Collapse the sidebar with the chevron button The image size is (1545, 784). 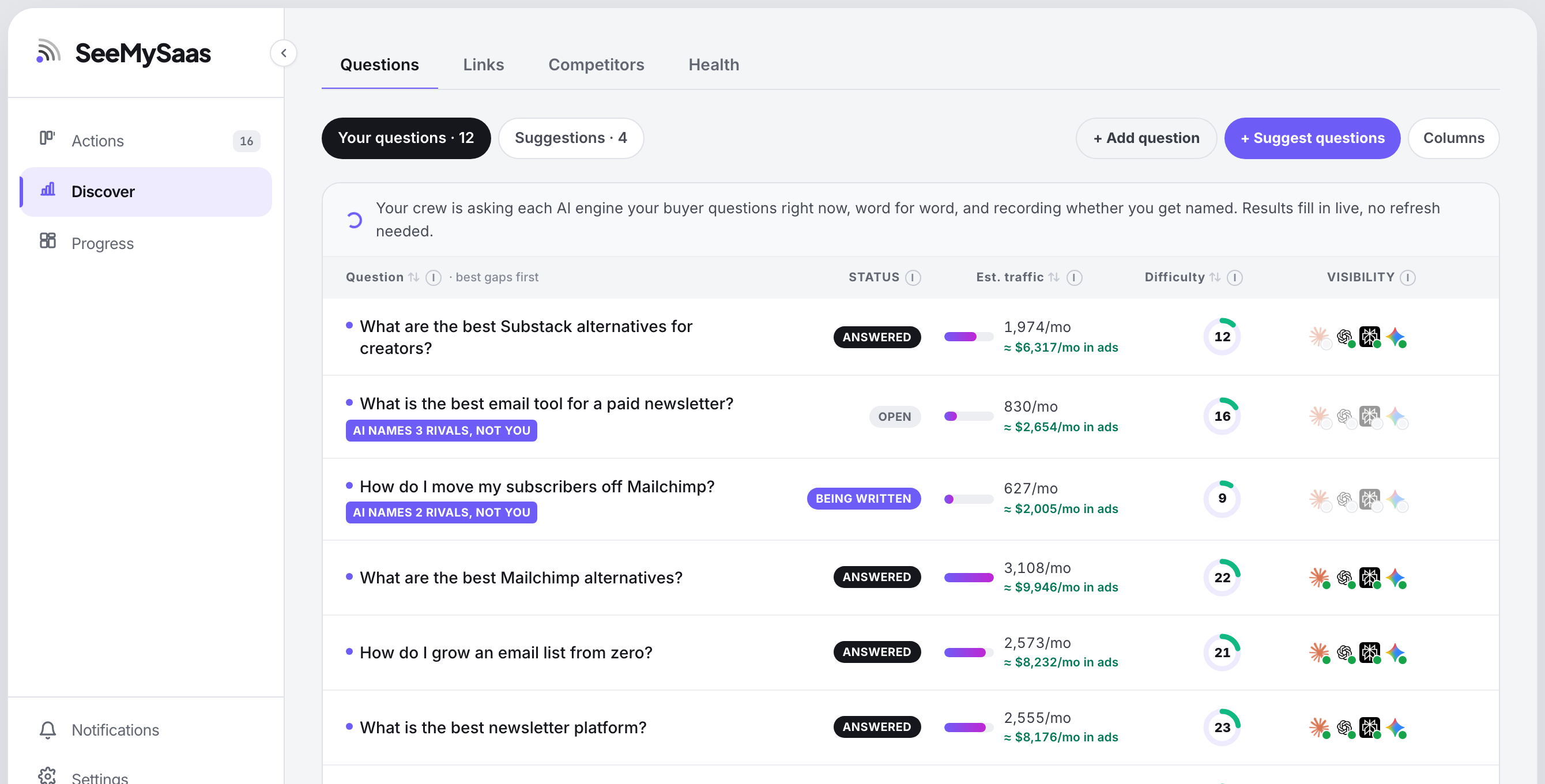coord(283,53)
